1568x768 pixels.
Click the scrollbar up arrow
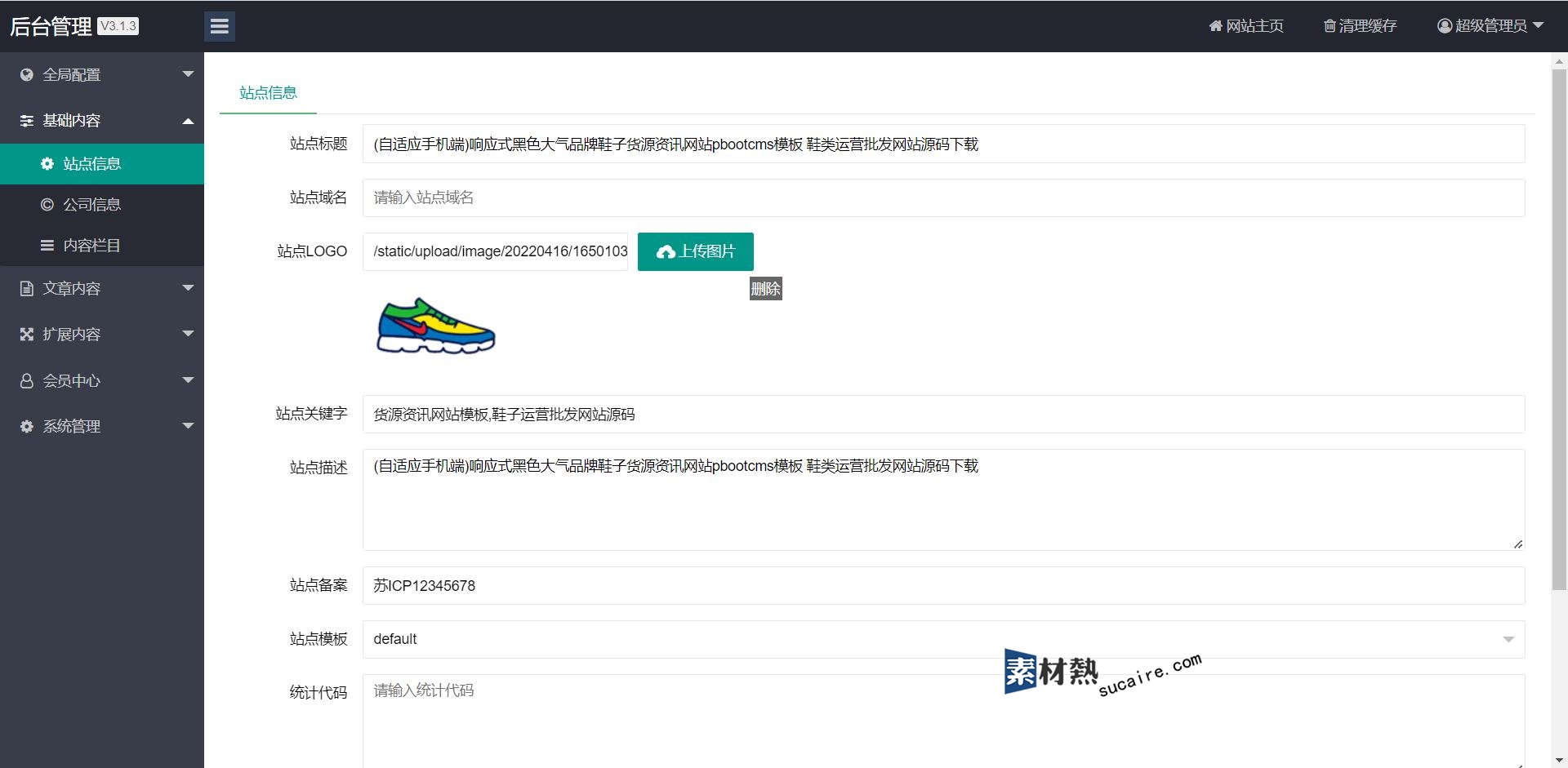1559,60
